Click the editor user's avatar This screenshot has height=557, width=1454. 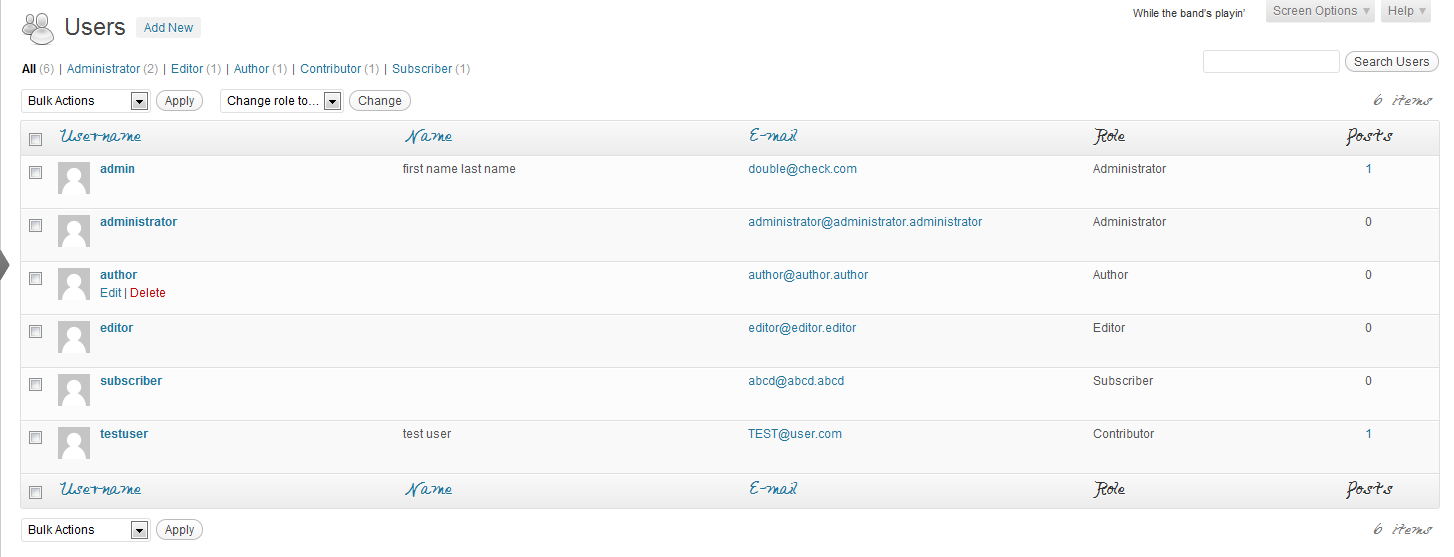coord(74,337)
